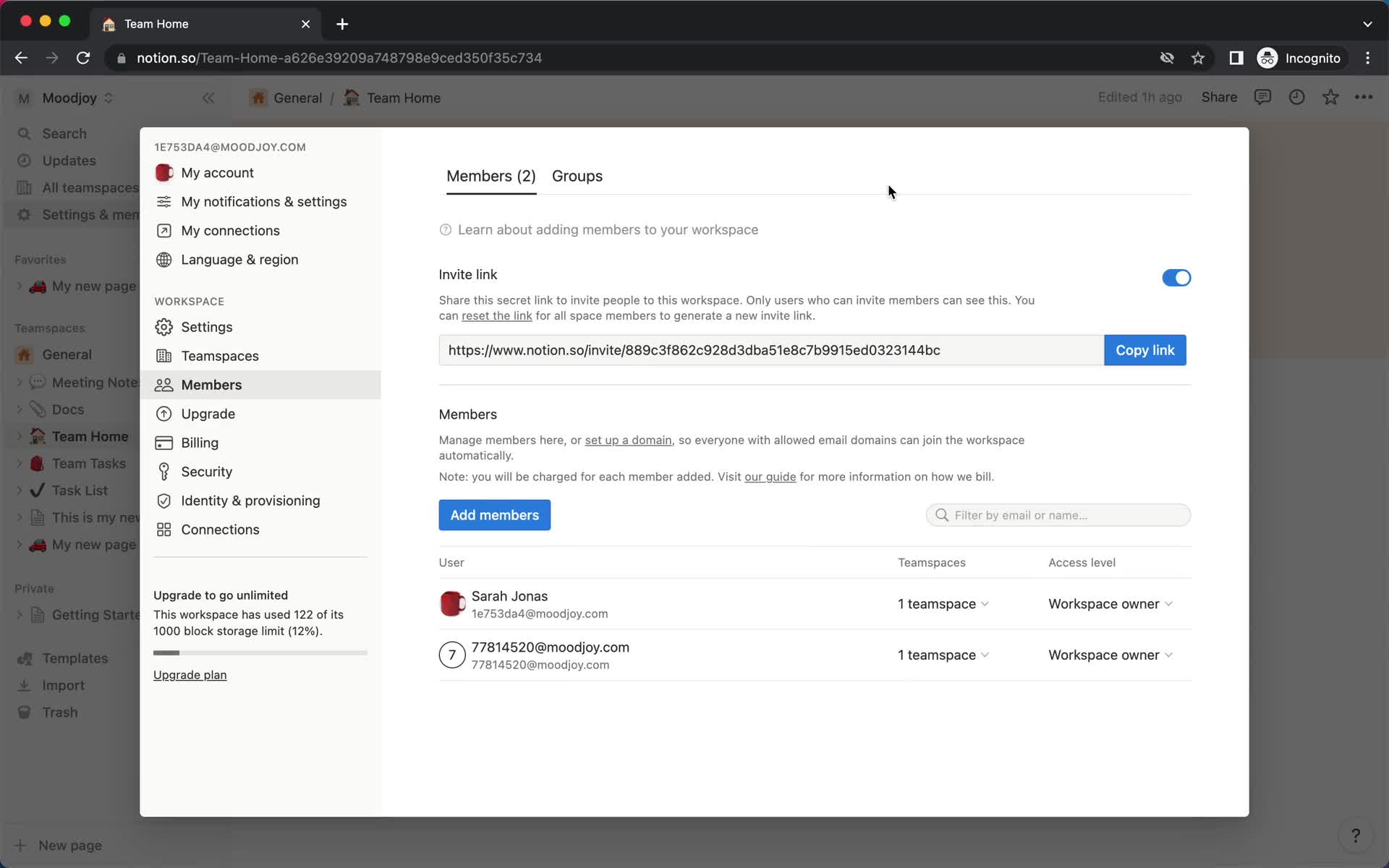Open Sarah Jonas Workspace owner access dropdown

(x=1110, y=604)
